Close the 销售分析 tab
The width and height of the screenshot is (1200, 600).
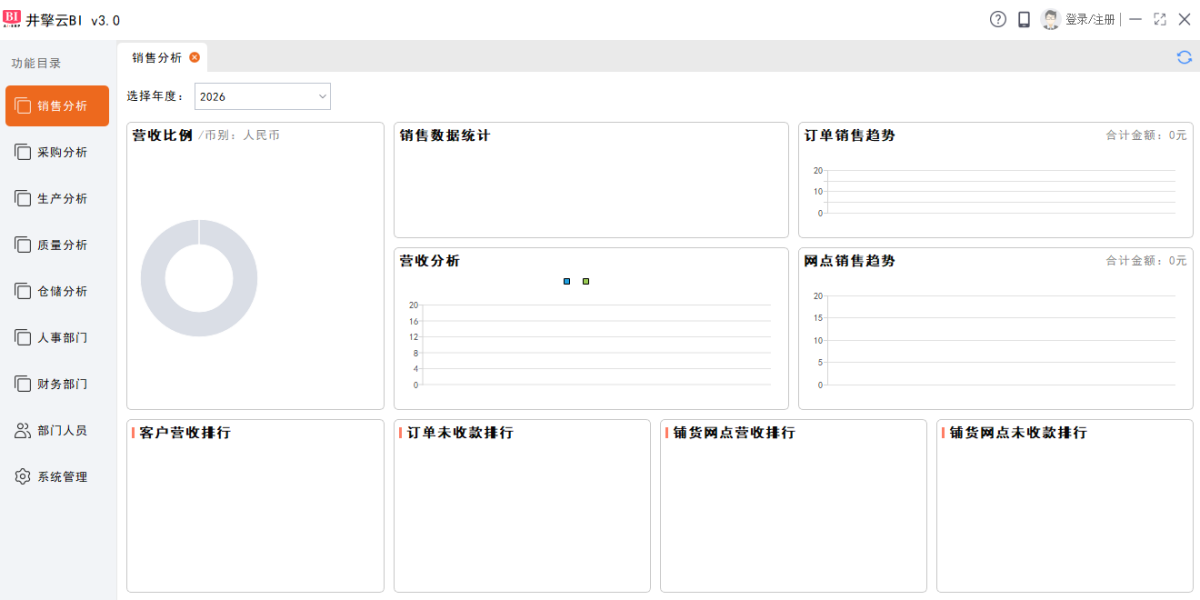click(194, 57)
